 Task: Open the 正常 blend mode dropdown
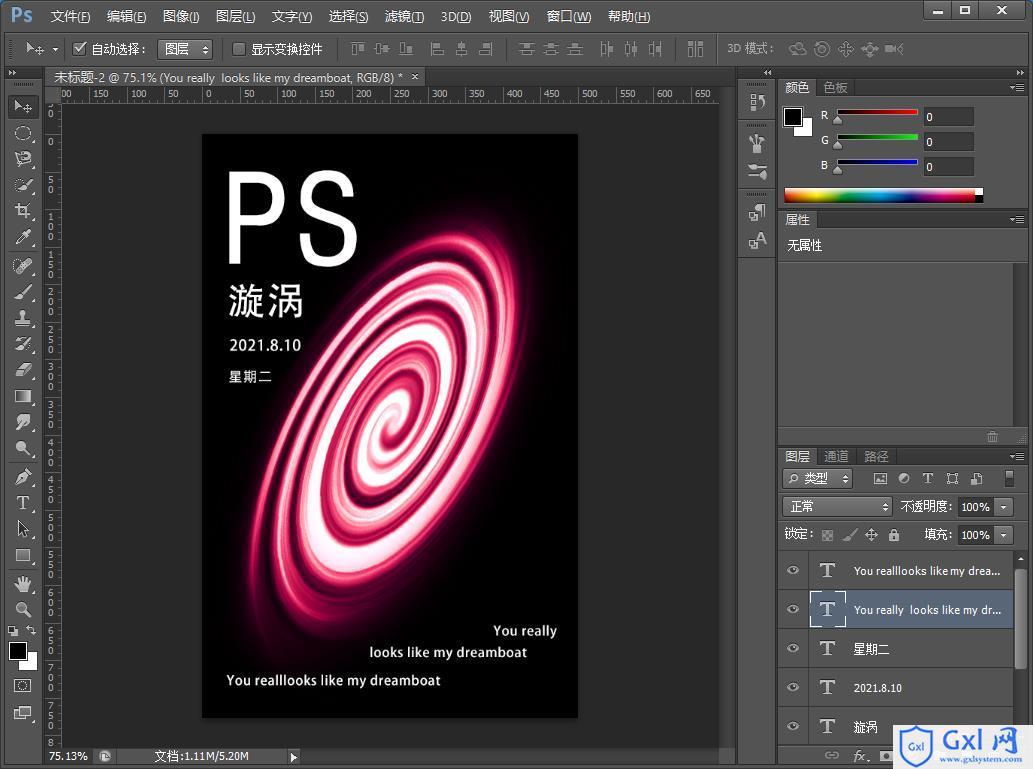(x=837, y=507)
